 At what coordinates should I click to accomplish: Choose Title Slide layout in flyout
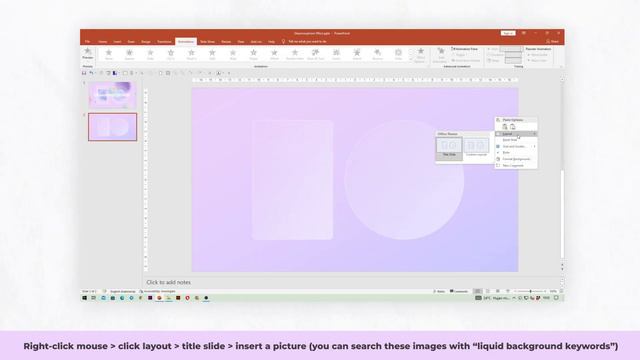pos(449,148)
